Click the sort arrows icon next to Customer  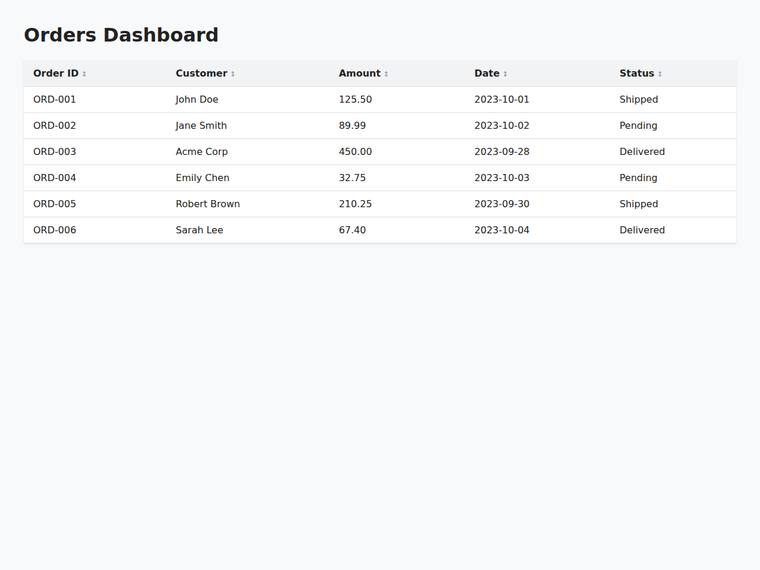pos(233,74)
